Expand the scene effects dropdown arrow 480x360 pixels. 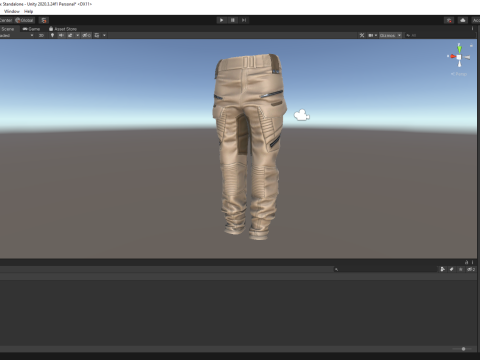[x=78, y=35]
